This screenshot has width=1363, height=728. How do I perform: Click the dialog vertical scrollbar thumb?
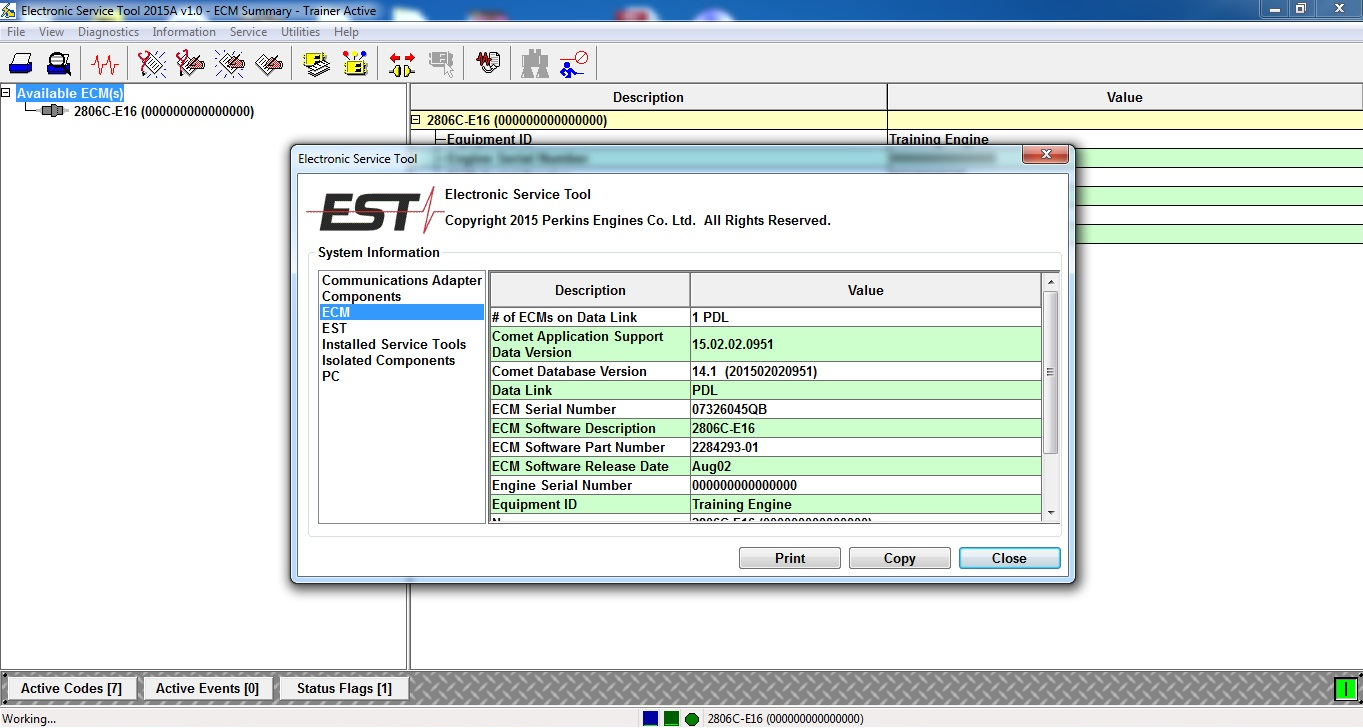[x=1050, y=371]
